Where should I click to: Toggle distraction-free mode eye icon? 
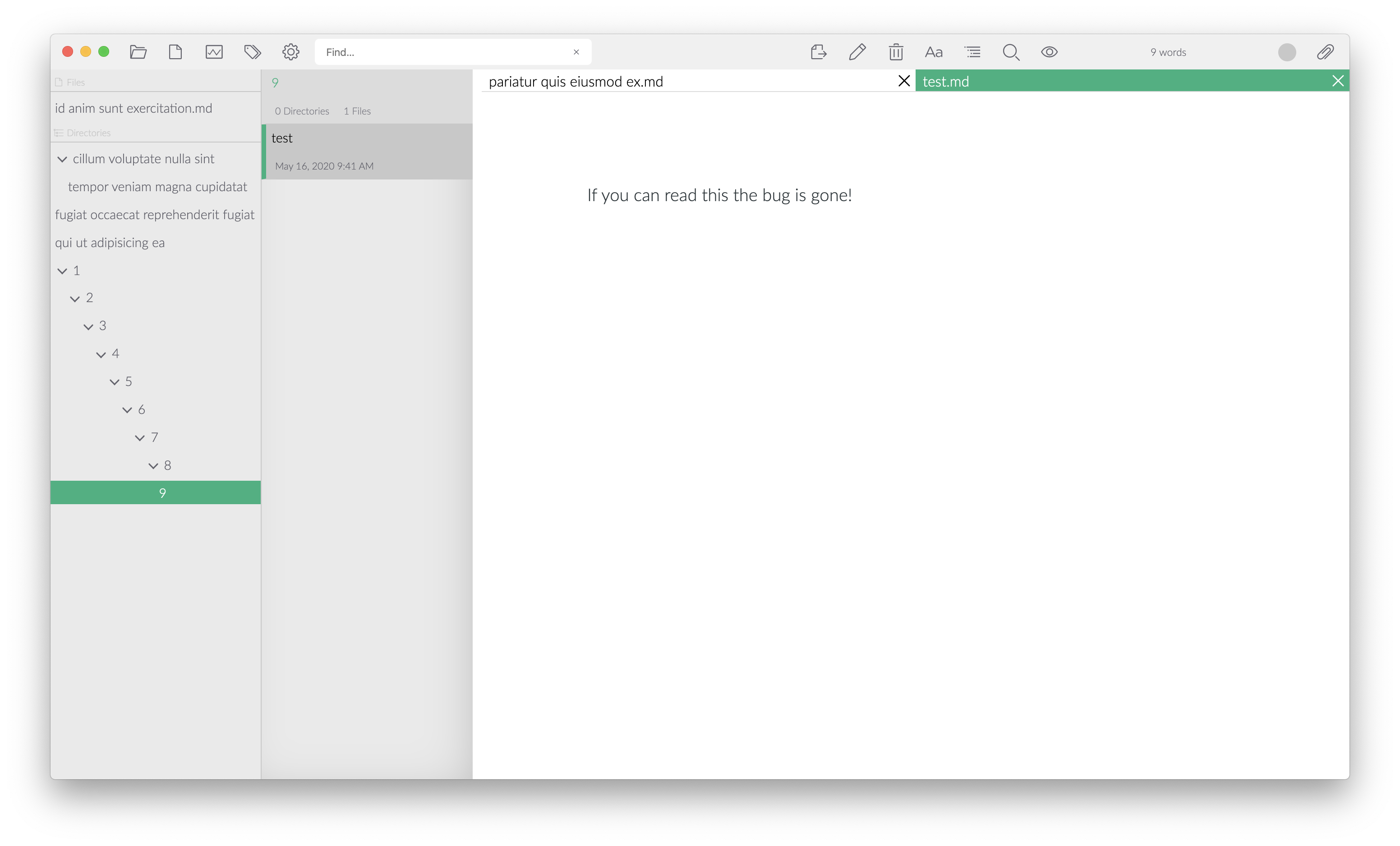click(x=1049, y=52)
